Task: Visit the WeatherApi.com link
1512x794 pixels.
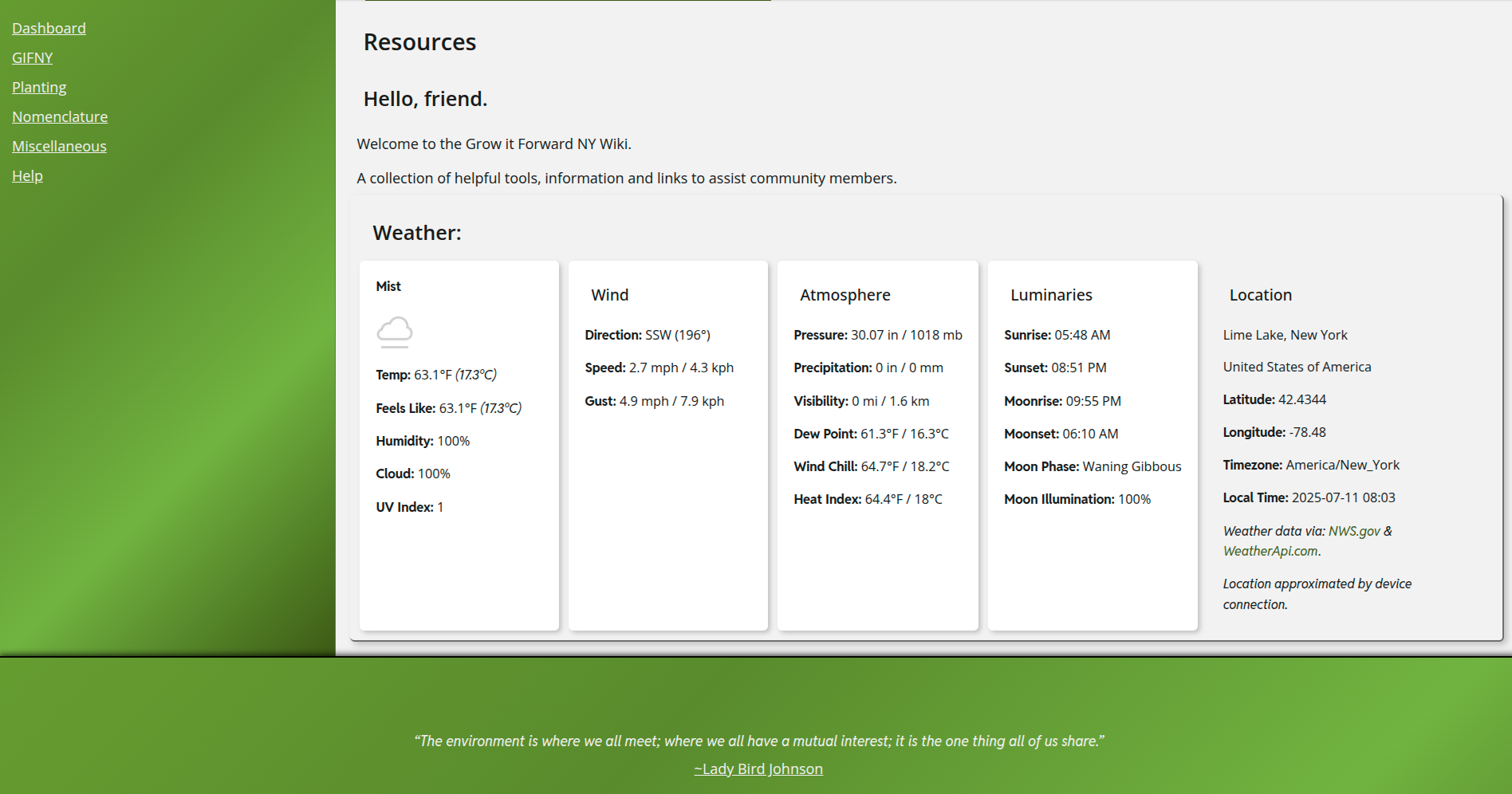Action: click(x=1270, y=551)
